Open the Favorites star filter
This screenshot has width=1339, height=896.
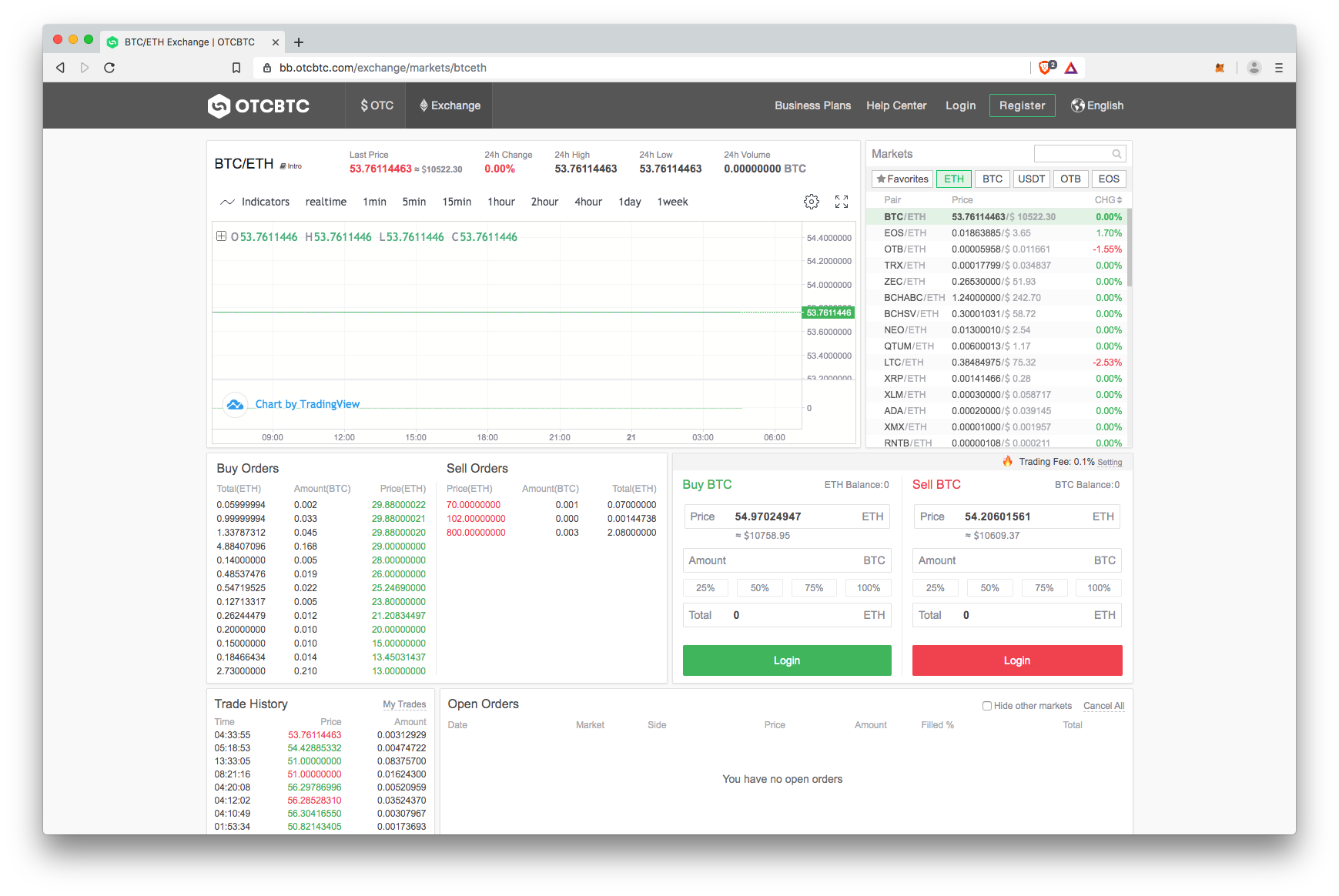902,179
